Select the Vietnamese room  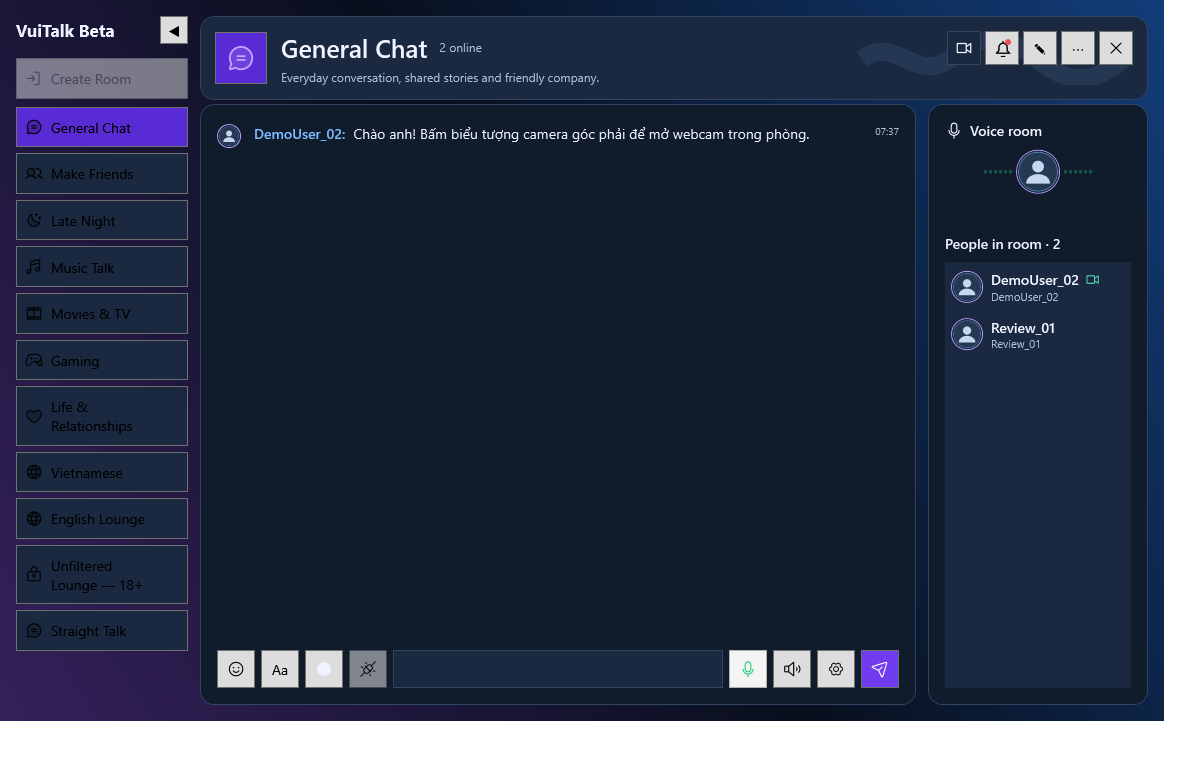(x=102, y=473)
